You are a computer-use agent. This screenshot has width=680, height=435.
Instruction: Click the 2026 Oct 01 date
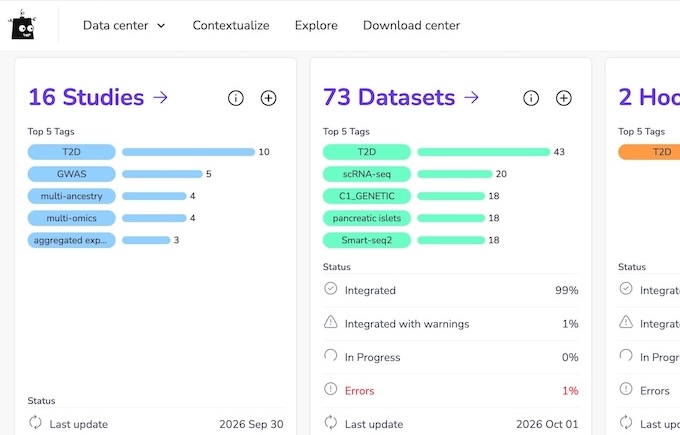tap(547, 424)
